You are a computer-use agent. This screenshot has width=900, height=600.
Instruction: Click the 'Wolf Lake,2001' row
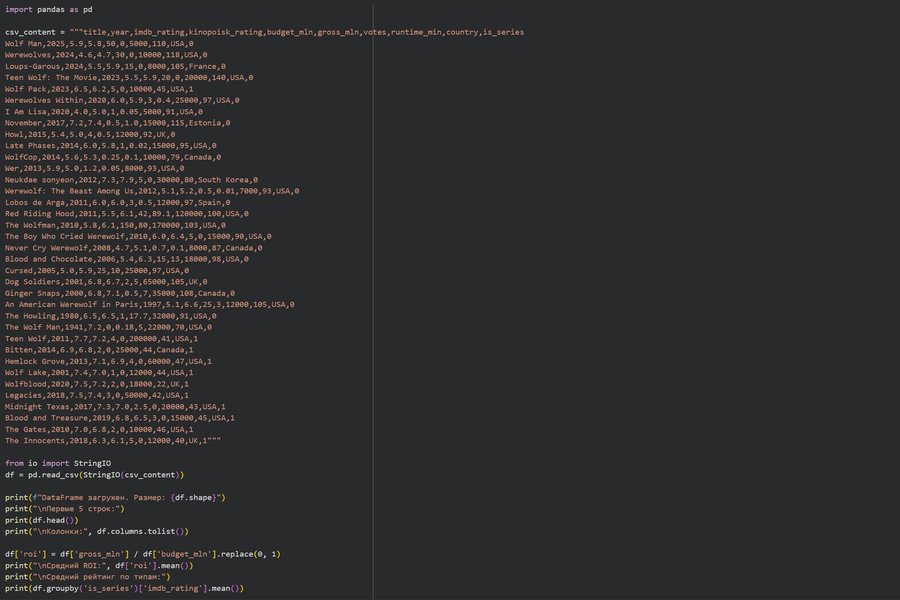click(x=99, y=373)
